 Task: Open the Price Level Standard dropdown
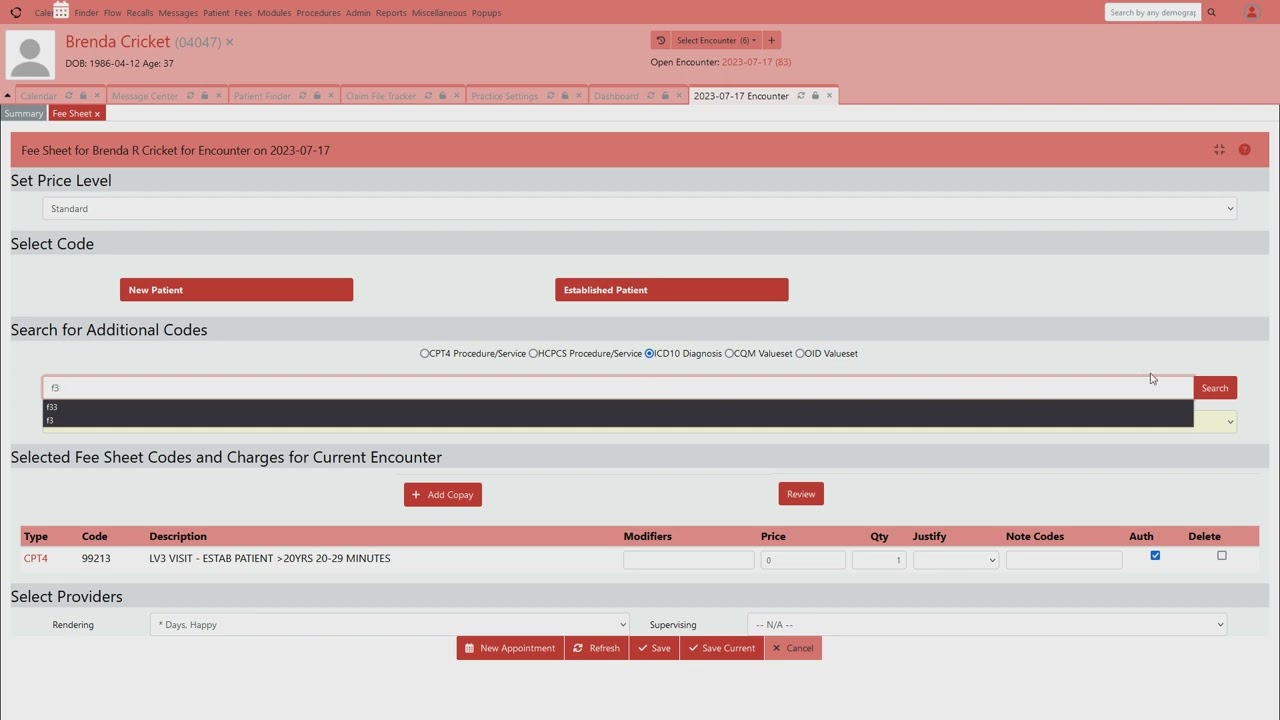tap(640, 209)
